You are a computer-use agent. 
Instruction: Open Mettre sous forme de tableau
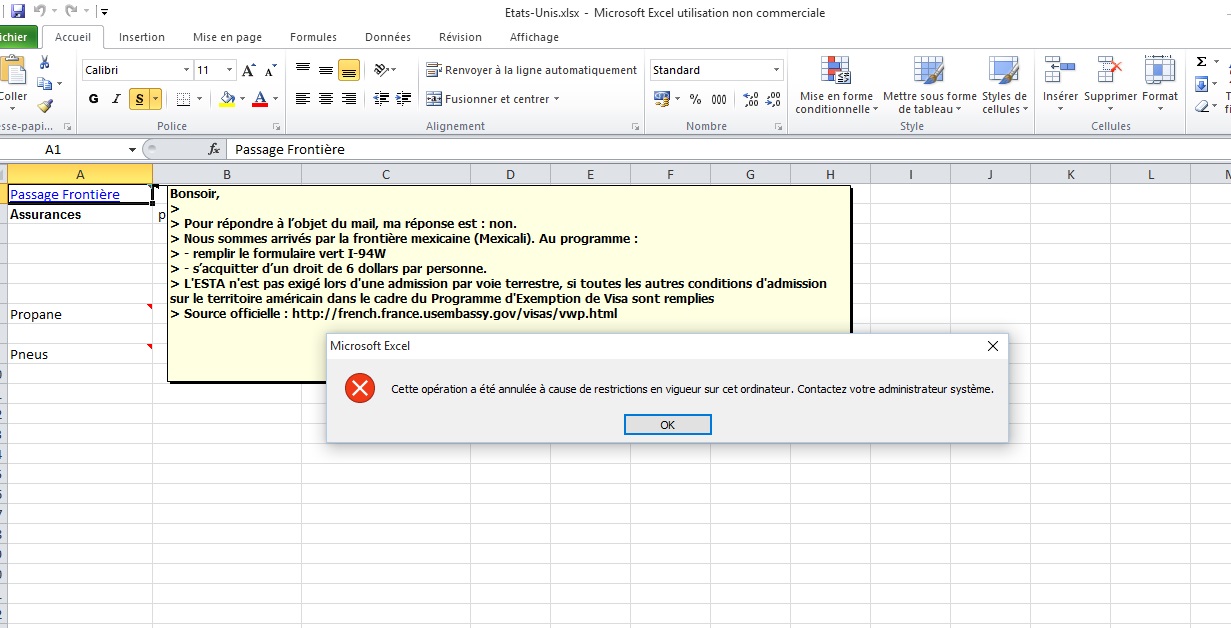(929, 85)
